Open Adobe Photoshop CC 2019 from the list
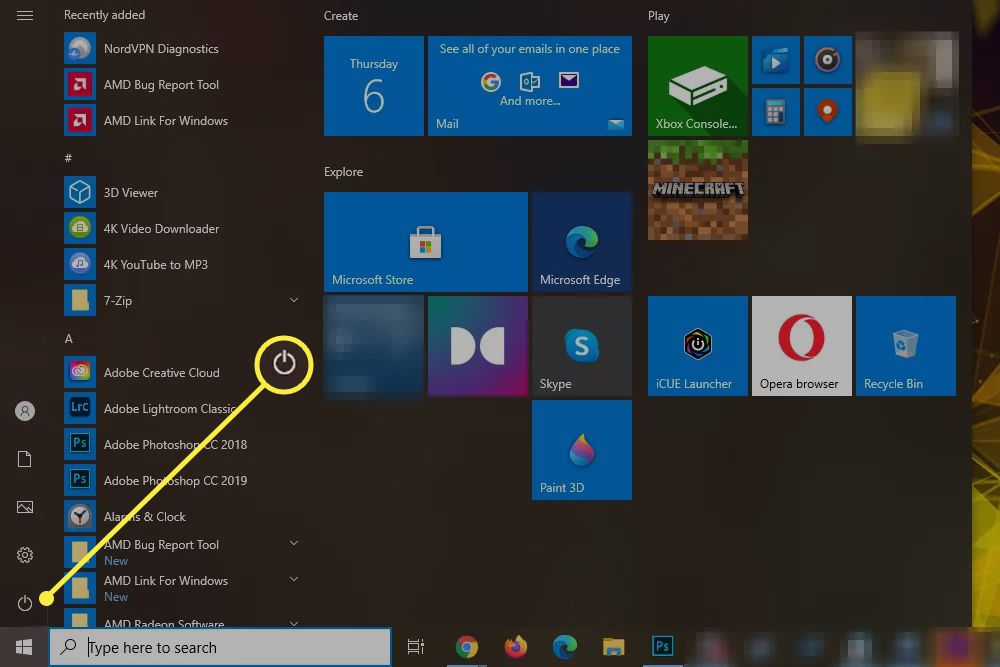 [175, 480]
